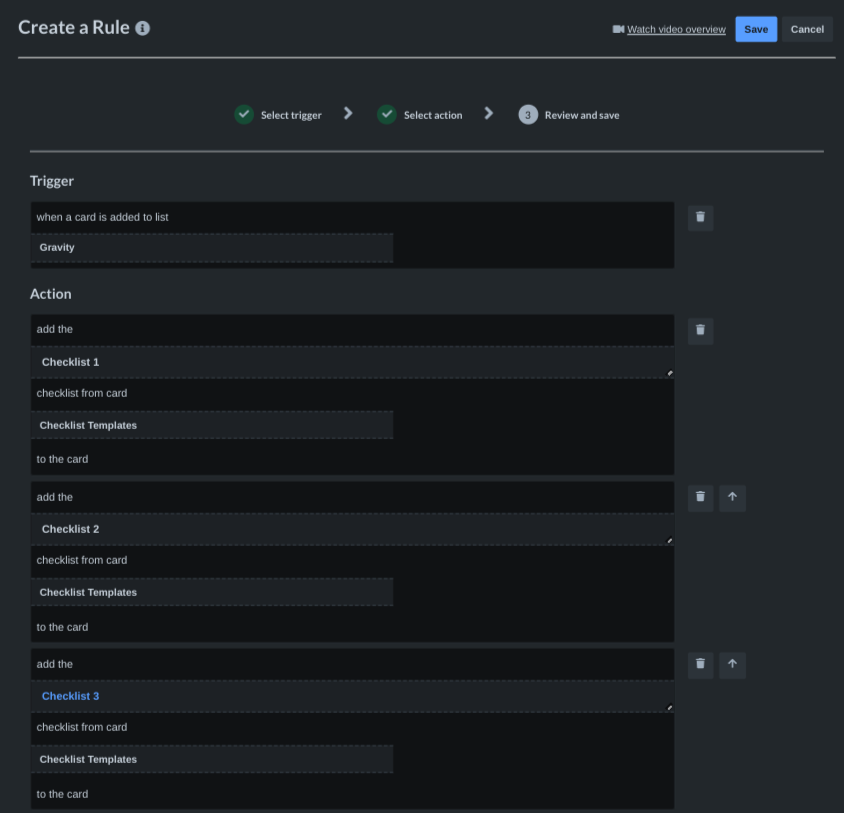Delete the trigger using its trash icon
The width and height of the screenshot is (844, 813).
(700, 218)
